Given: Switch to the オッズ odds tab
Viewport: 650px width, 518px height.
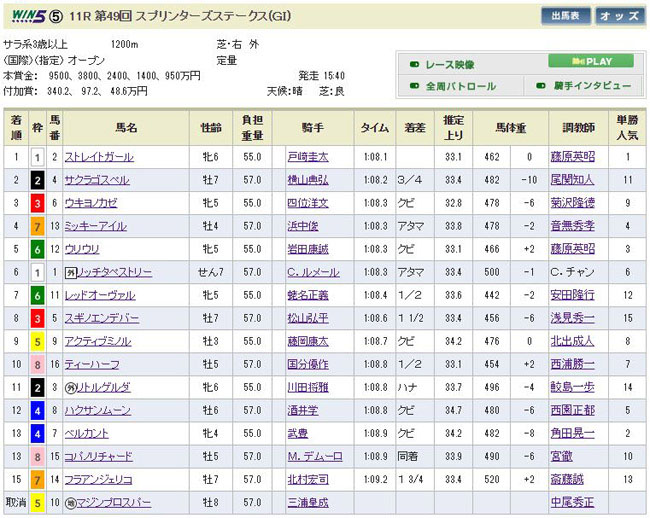Looking at the screenshot, I should pyautogui.click(x=620, y=16).
